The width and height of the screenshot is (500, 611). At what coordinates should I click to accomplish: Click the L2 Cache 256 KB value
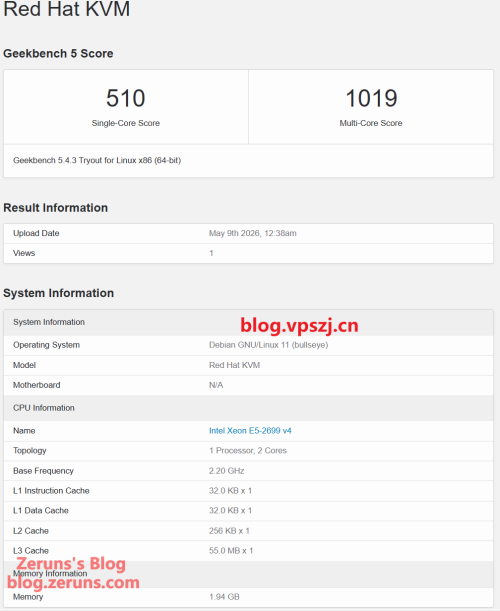coord(229,531)
